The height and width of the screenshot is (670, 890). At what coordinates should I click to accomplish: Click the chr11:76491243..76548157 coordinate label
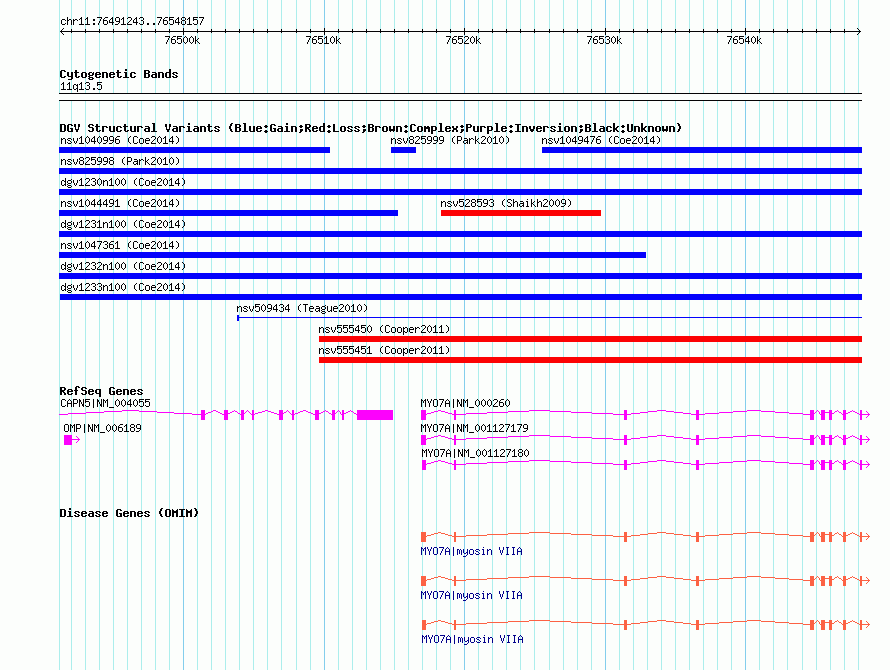click(132, 21)
